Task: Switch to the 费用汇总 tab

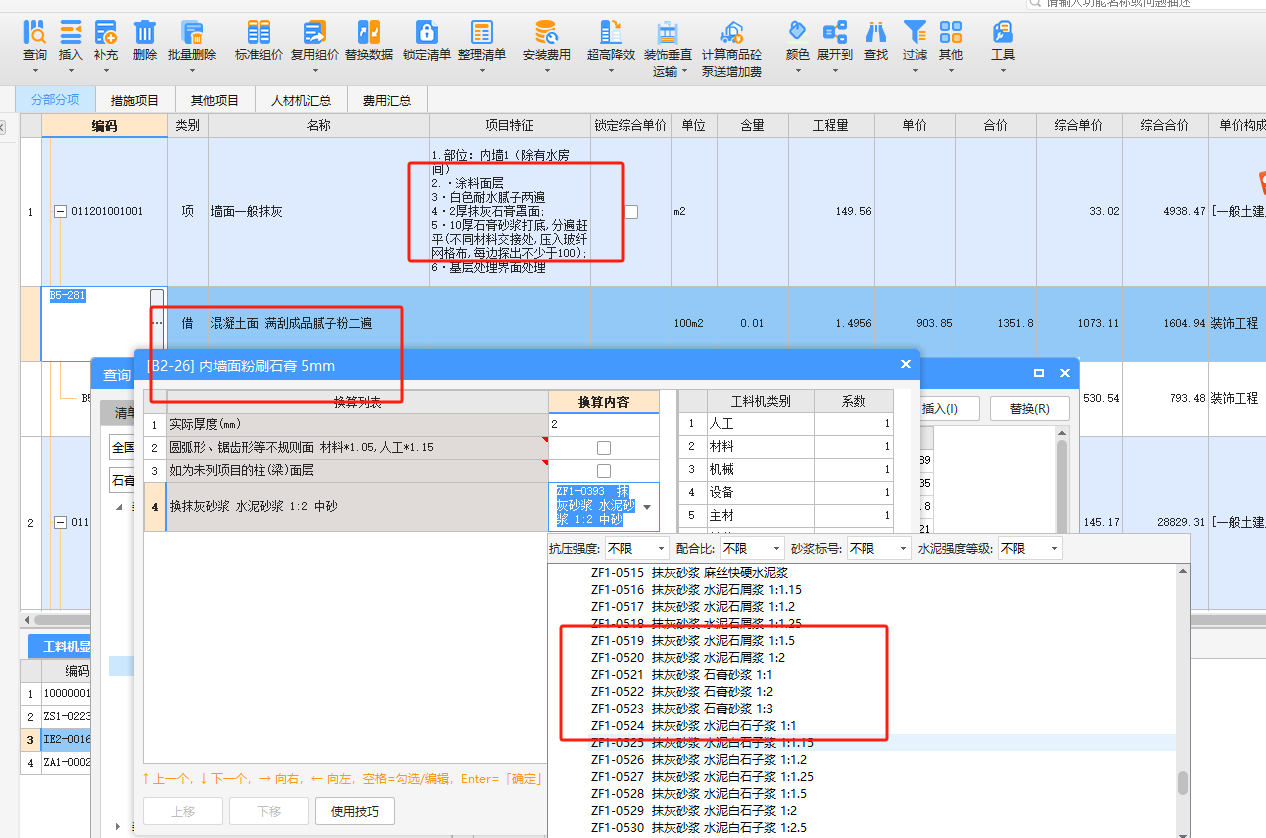Action: [387, 100]
